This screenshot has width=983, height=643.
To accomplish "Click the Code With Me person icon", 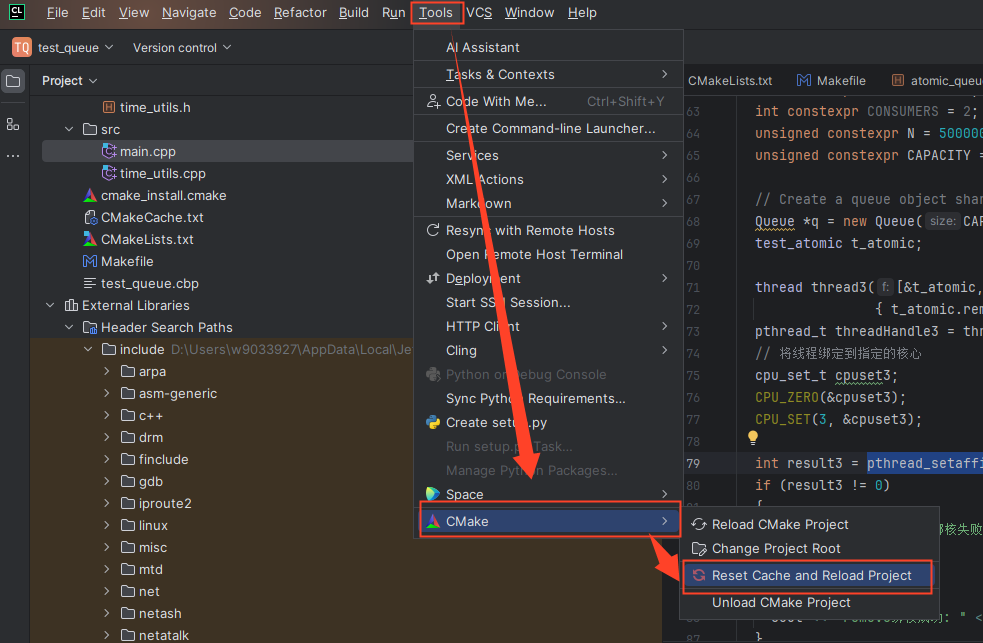I will [x=433, y=101].
